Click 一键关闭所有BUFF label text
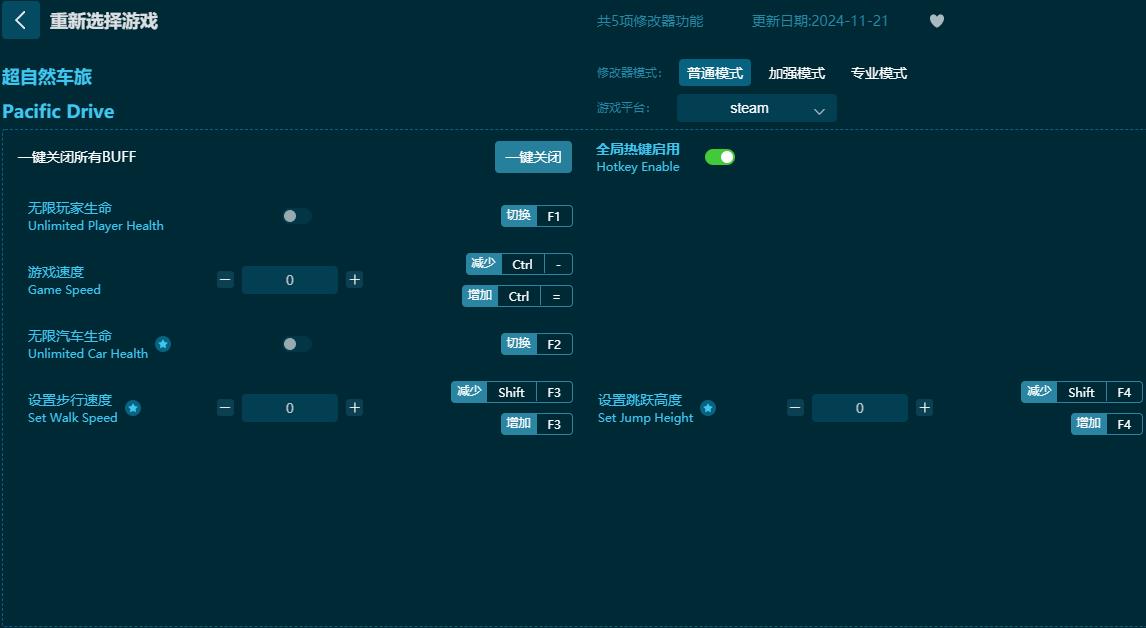 77,157
